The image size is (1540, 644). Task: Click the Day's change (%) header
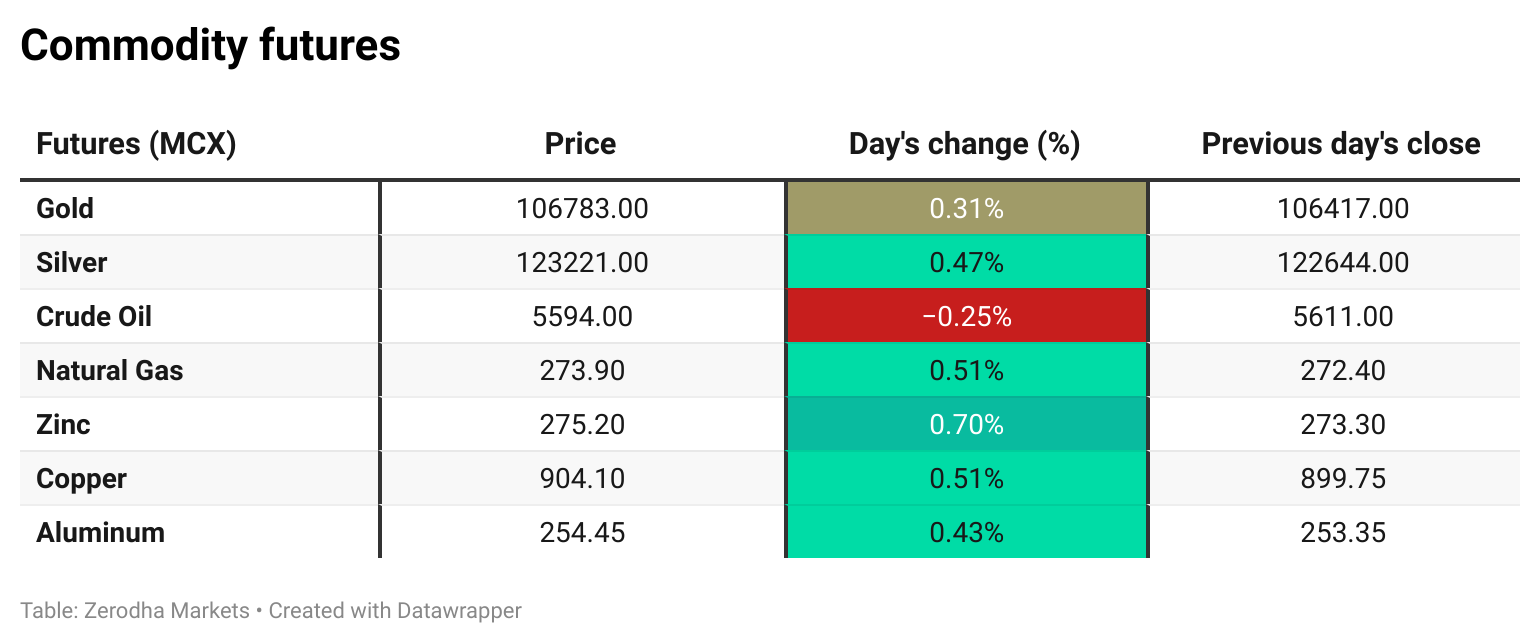(x=964, y=144)
